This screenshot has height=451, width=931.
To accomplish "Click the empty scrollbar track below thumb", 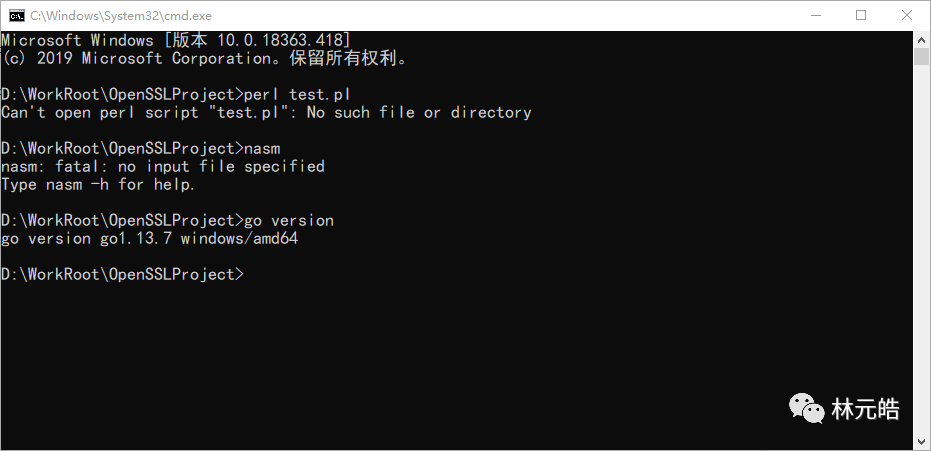I will [922, 250].
